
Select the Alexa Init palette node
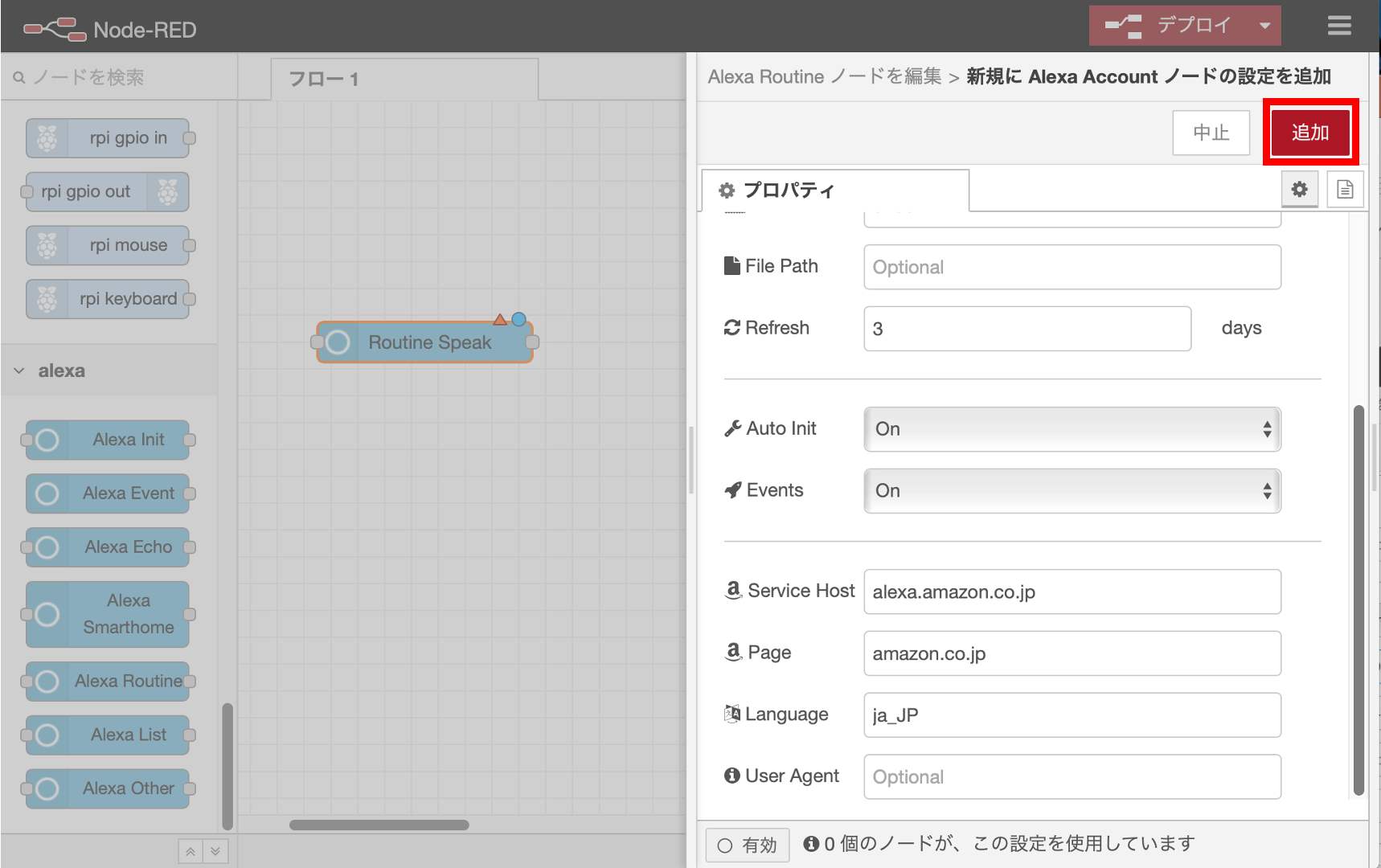point(108,440)
